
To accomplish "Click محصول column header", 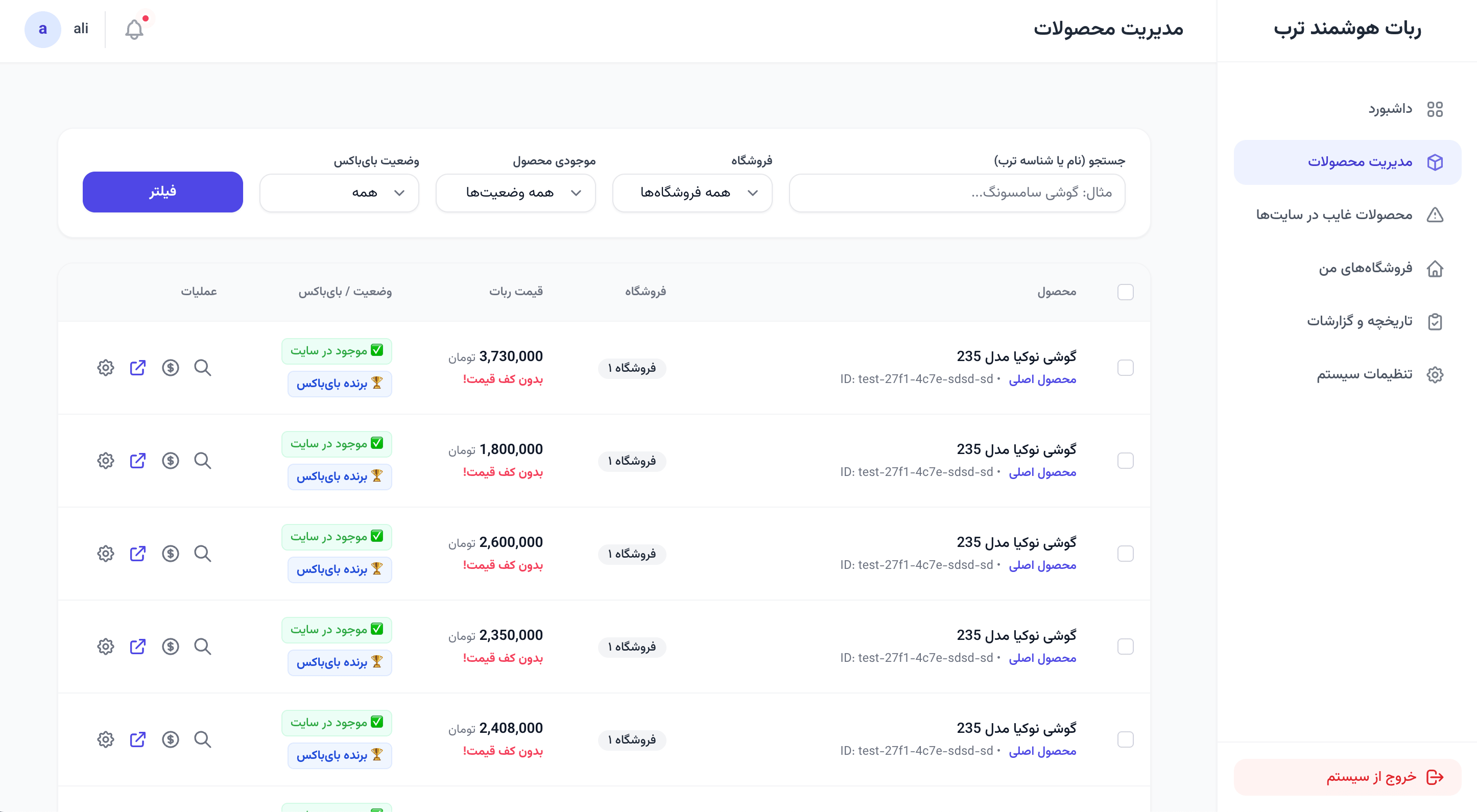I will click(x=1057, y=291).
